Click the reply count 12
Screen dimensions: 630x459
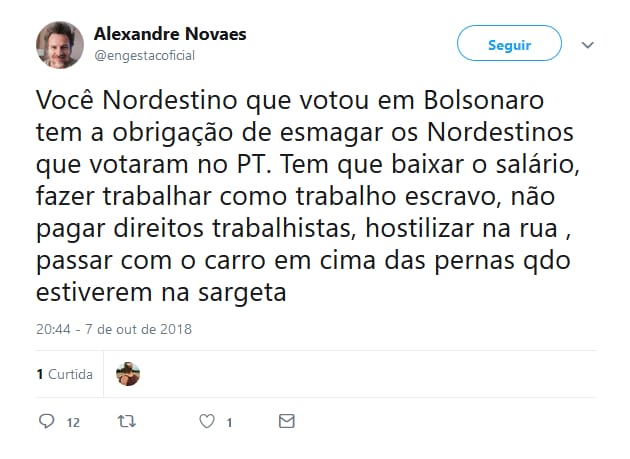(73, 423)
